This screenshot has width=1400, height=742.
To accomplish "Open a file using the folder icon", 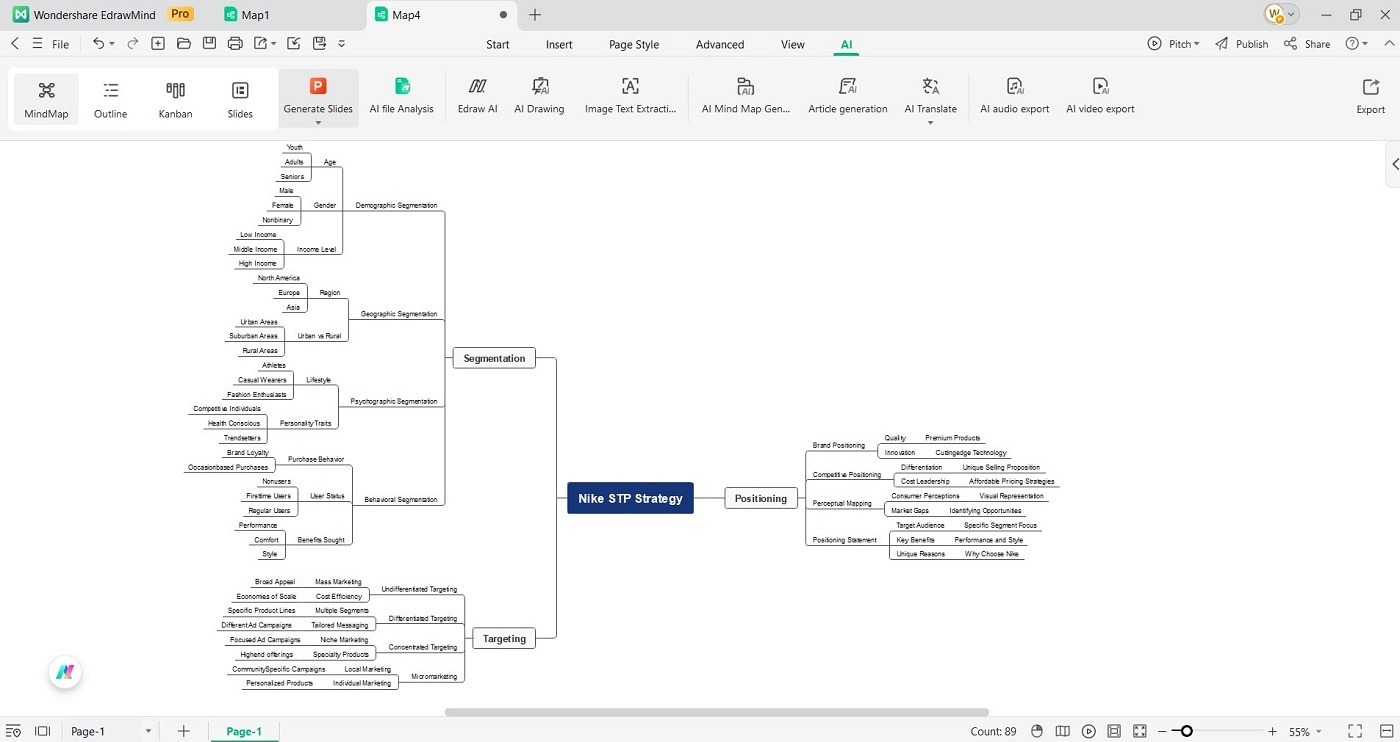I will [x=184, y=44].
